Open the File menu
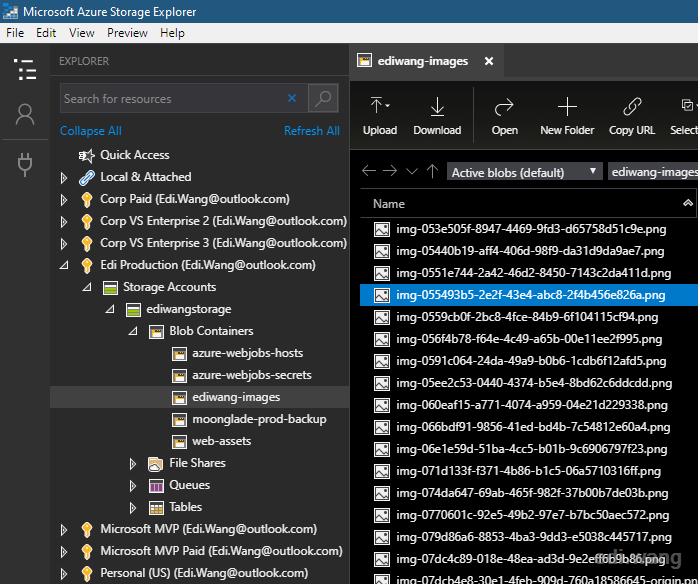Image resolution: width=698 pixels, height=584 pixels. click(15, 33)
